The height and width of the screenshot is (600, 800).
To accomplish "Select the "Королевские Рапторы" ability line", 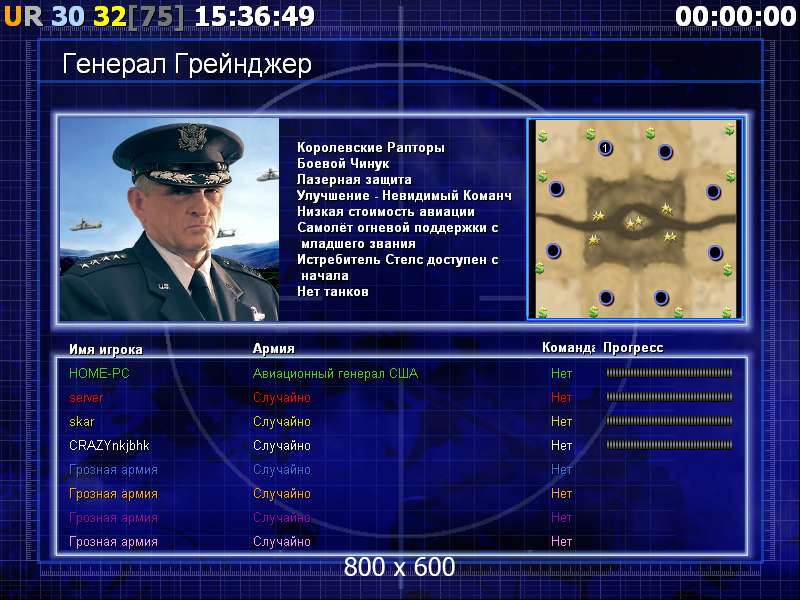I will (x=371, y=148).
